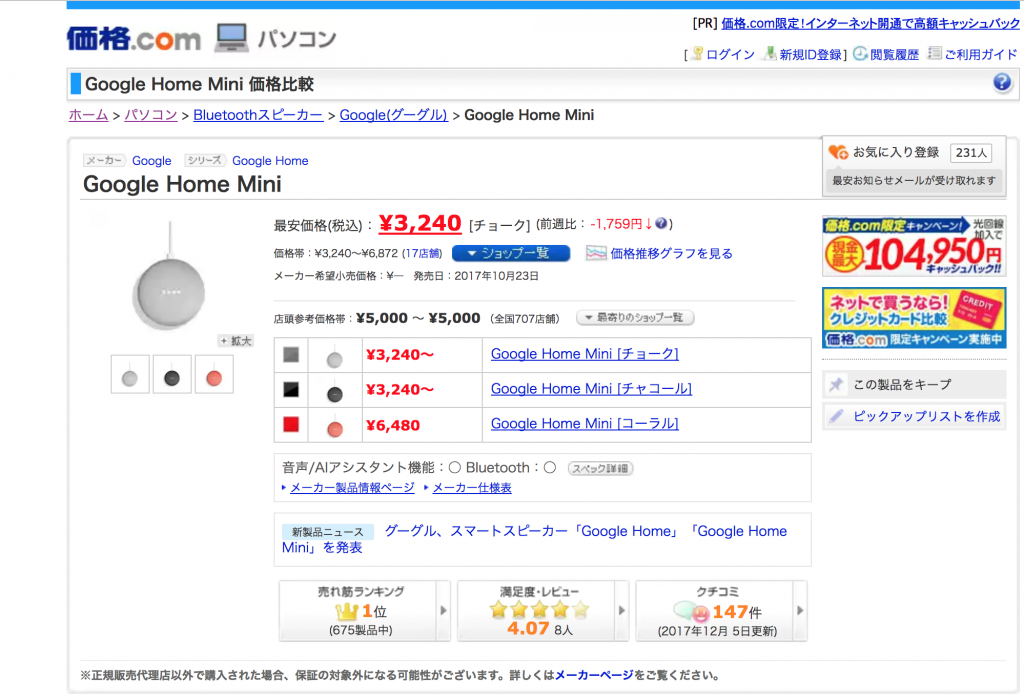Click the blue help question mark icon
The height and width of the screenshot is (698, 1024).
pos(1002,83)
